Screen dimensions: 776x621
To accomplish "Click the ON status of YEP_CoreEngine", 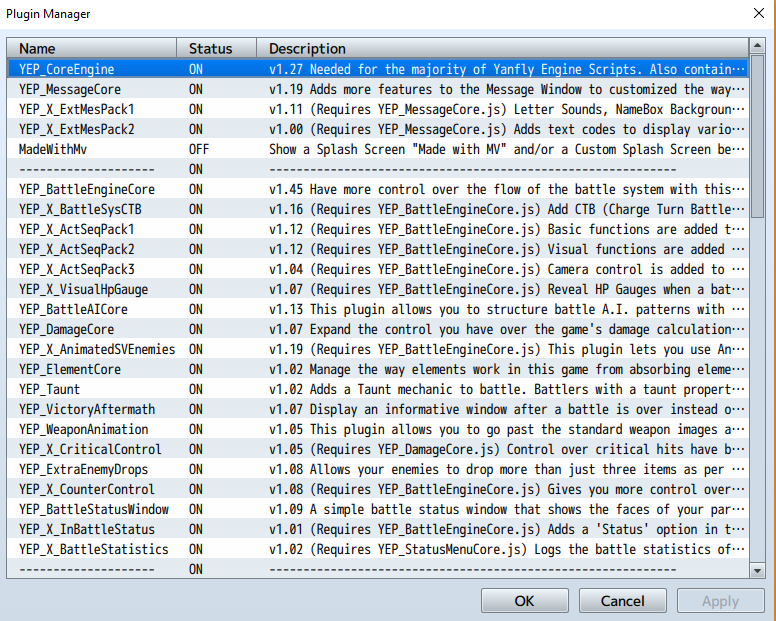I will pyautogui.click(x=196, y=69).
